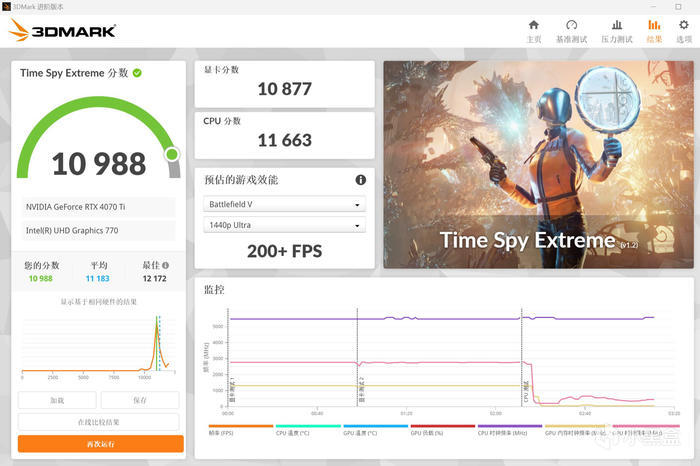
Task: Click the green validation checkmark next to Time Spy Extreme
Action: pyautogui.click(x=137, y=73)
